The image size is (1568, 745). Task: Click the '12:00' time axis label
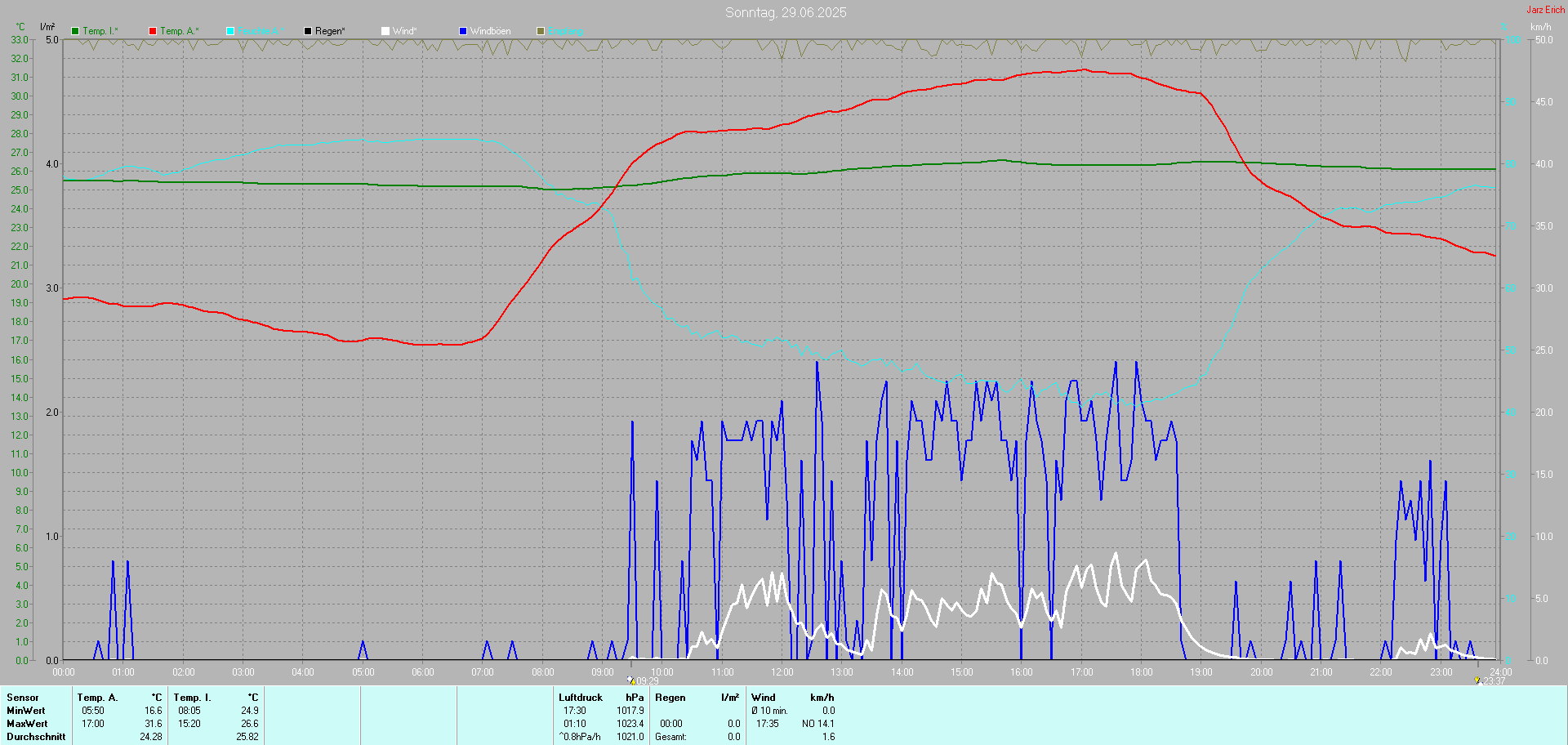782,672
